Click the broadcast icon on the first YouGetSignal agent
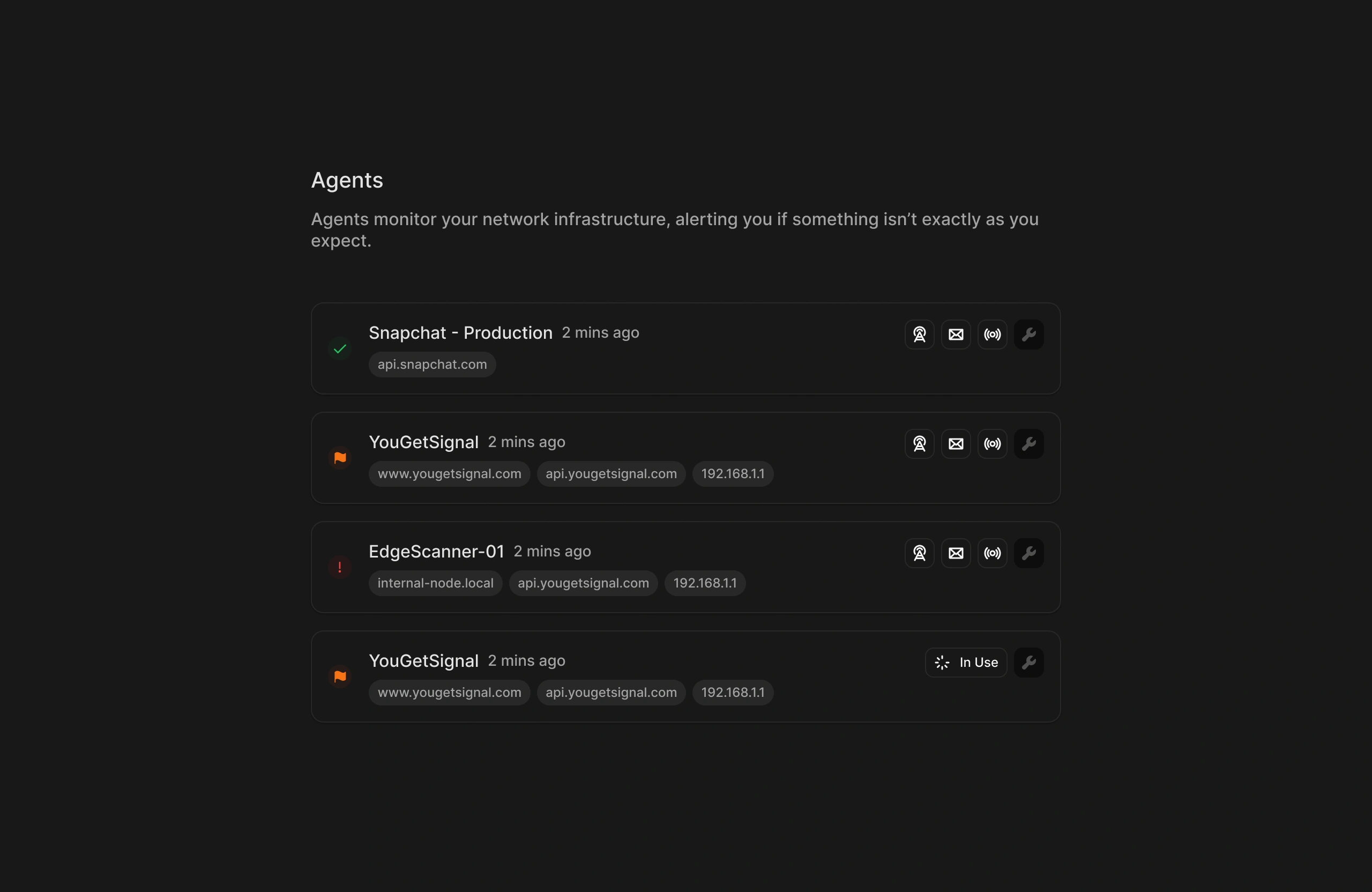 point(993,443)
